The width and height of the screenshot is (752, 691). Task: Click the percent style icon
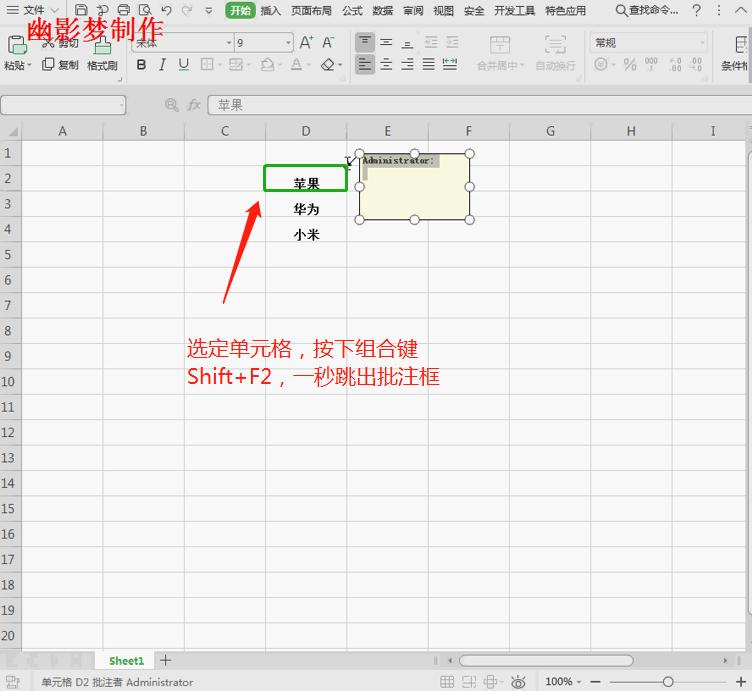tap(630, 64)
